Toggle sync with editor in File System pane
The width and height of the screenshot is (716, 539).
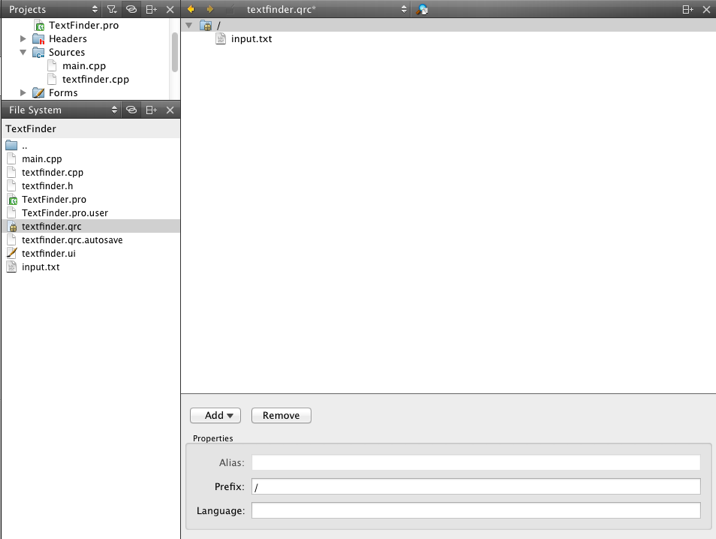coord(131,110)
